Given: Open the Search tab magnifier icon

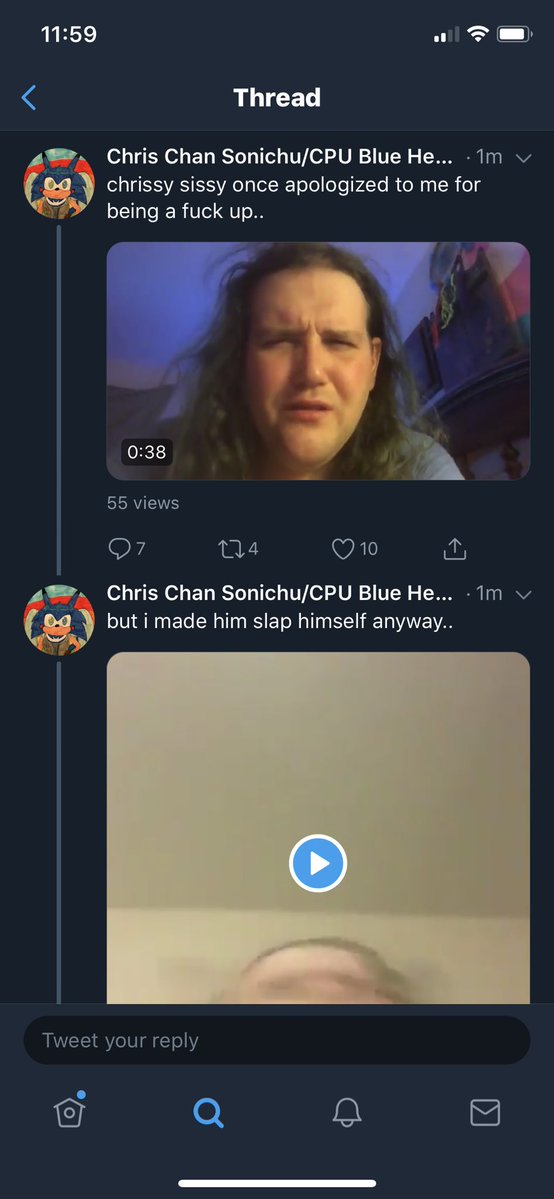Looking at the screenshot, I should click(208, 1113).
